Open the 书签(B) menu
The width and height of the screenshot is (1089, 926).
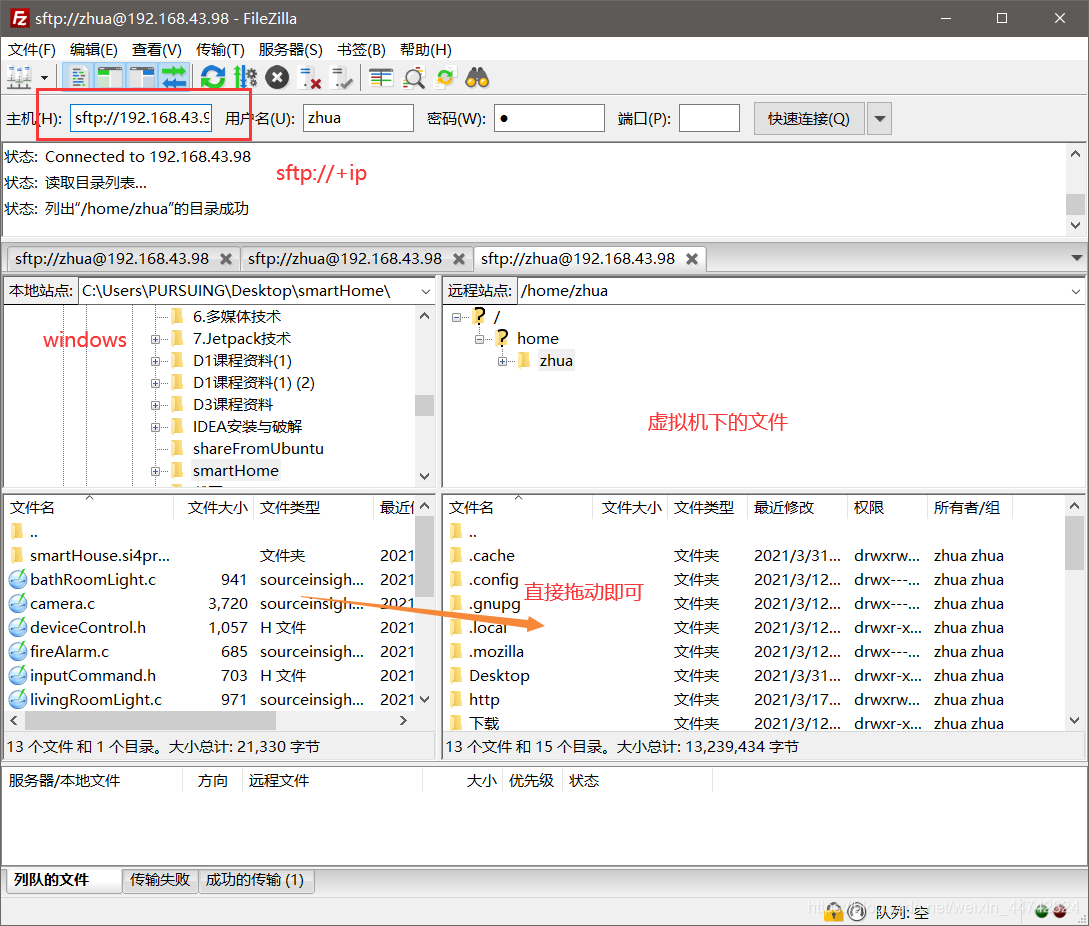pos(361,49)
